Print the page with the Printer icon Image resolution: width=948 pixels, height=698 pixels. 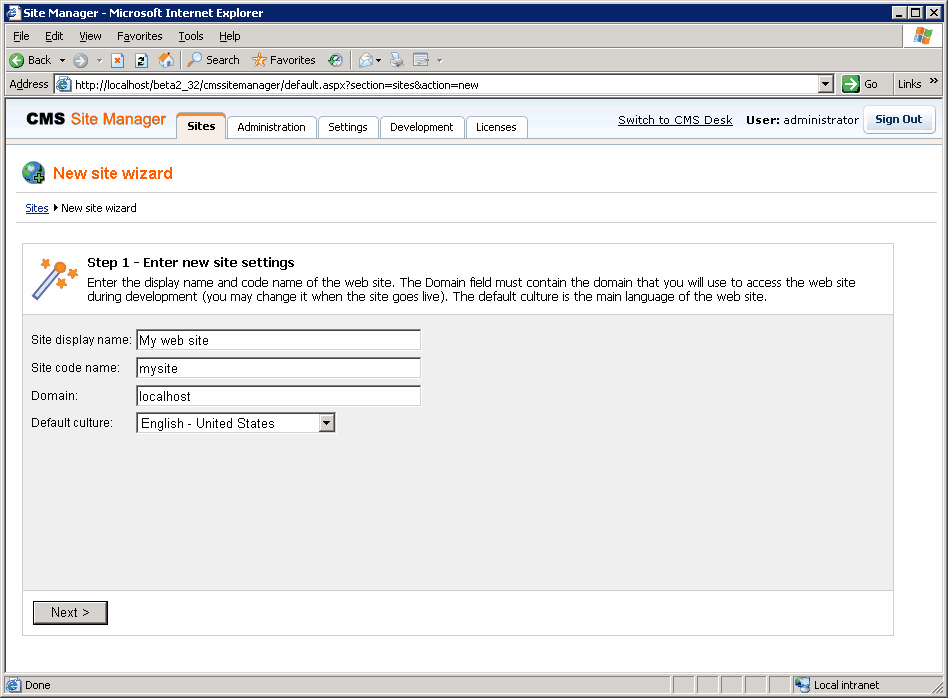(397, 60)
